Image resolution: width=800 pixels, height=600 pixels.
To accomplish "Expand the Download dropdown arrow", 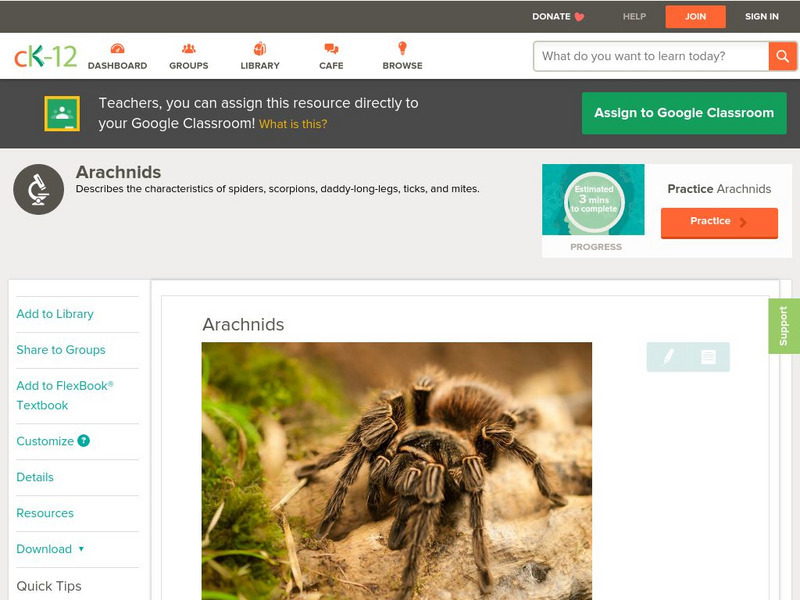I will pos(81,549).
